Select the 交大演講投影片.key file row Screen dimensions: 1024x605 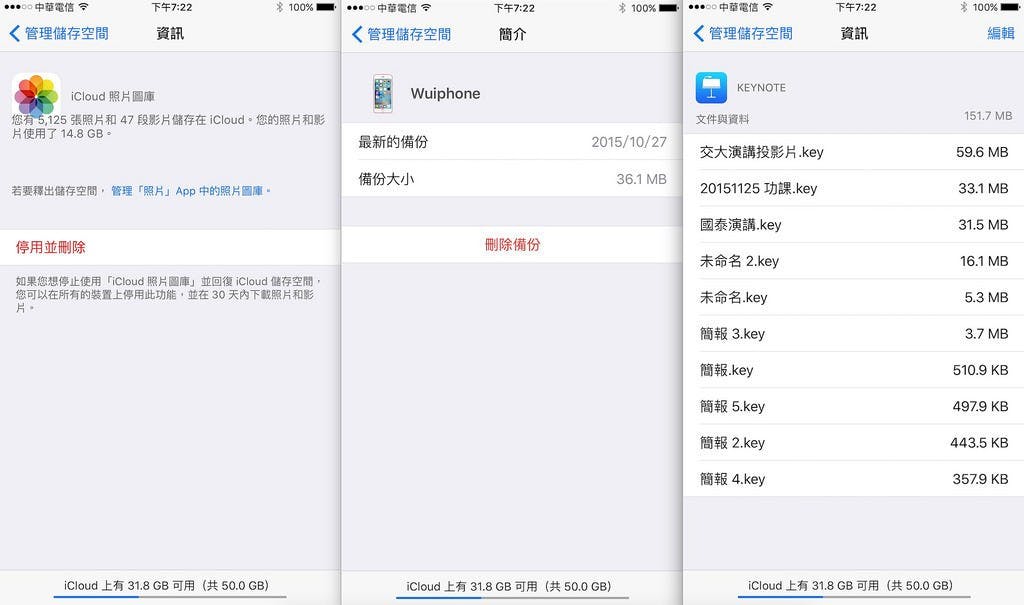[854, 152]
